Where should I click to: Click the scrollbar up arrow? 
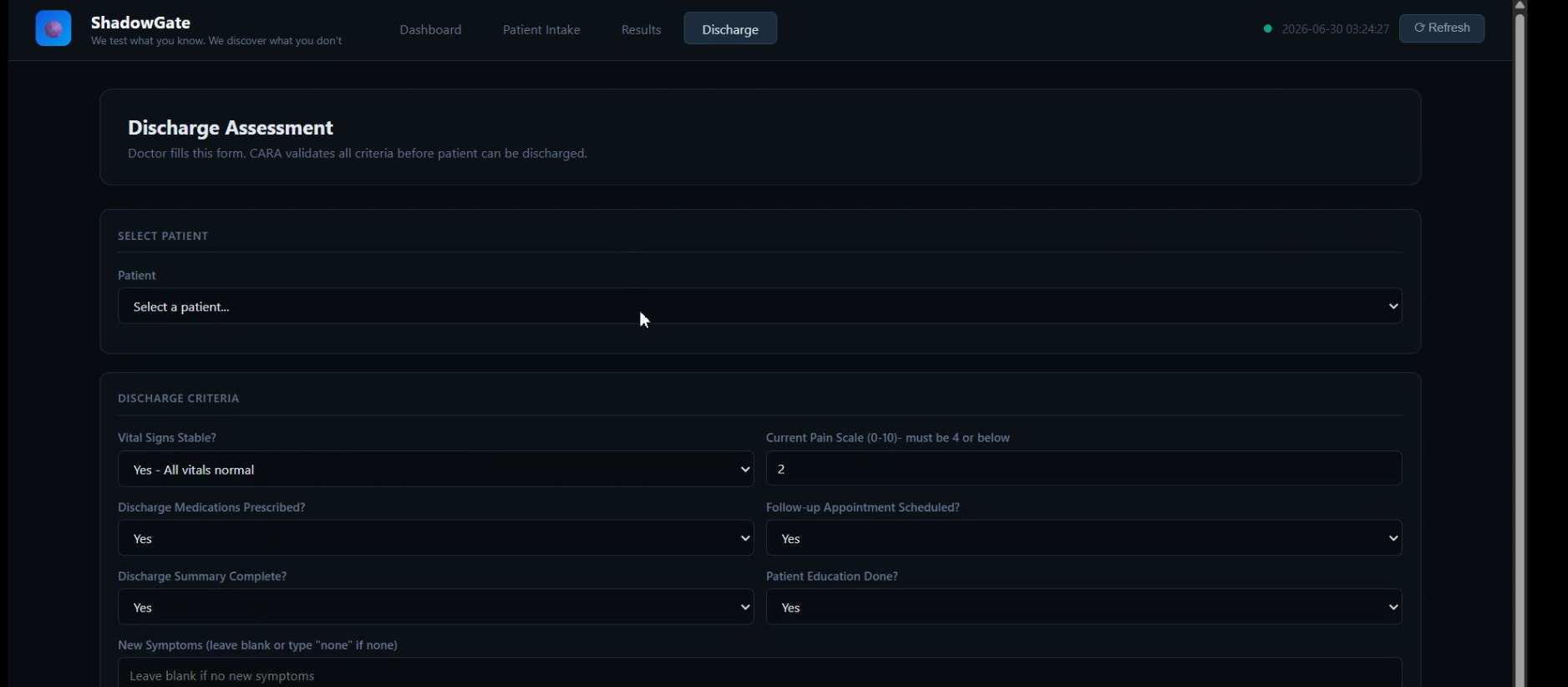[1520, 5]
